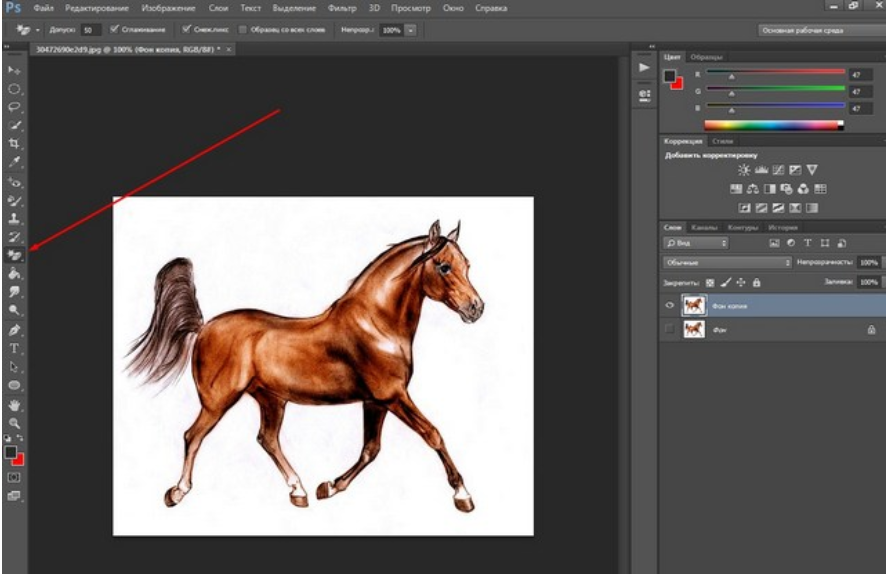886x574 pixels.
Task: Select the Hand tool
Action: pyautogui.click(x=15, y=405)
